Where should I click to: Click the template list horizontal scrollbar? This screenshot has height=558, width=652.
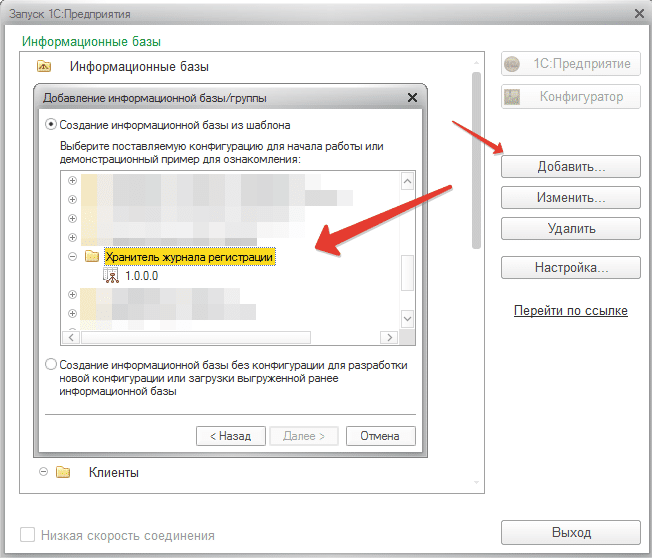[x=190, y=337]
